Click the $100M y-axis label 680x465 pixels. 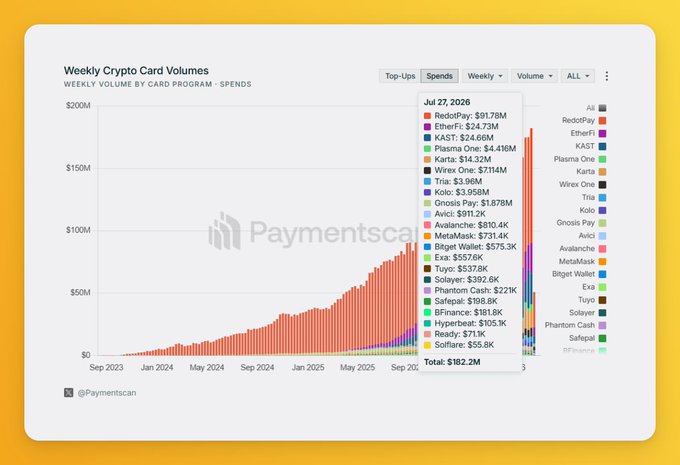click(78, 230)
